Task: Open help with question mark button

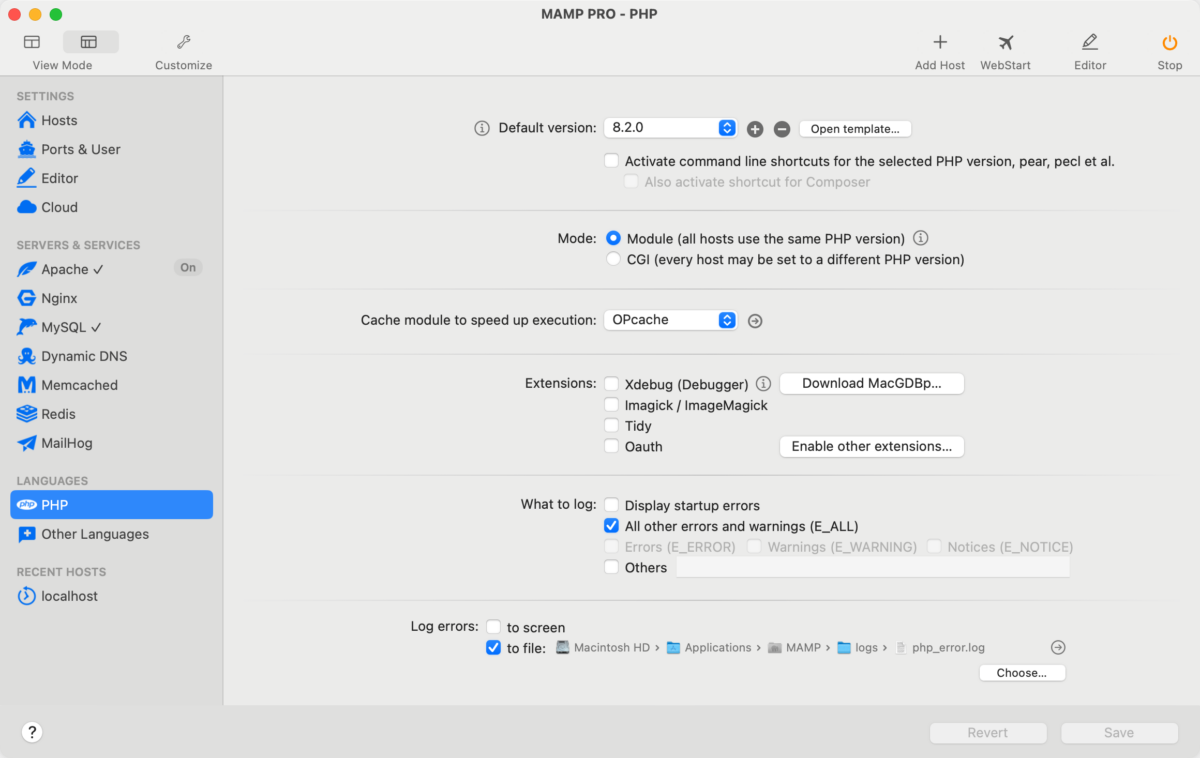Action: click(32, 732)
